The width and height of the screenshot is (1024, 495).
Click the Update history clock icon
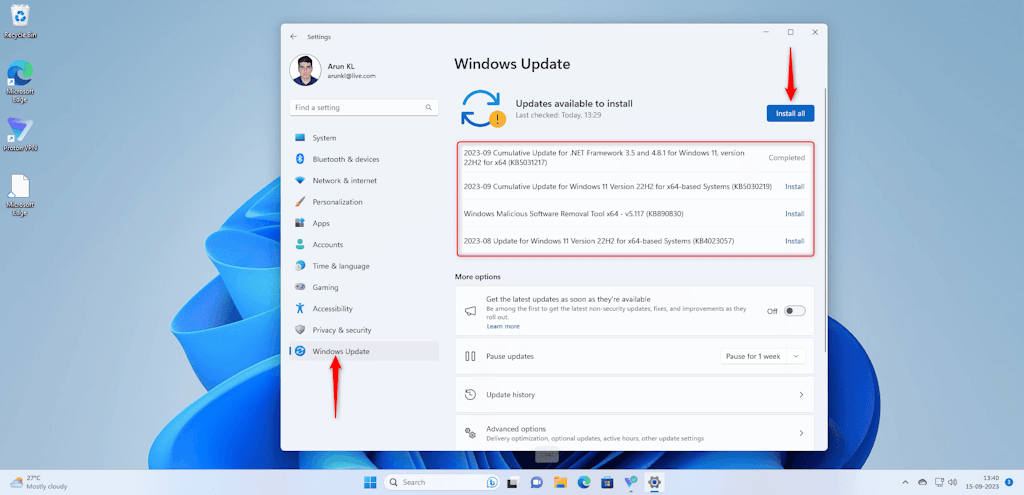[x=470, y=394]
